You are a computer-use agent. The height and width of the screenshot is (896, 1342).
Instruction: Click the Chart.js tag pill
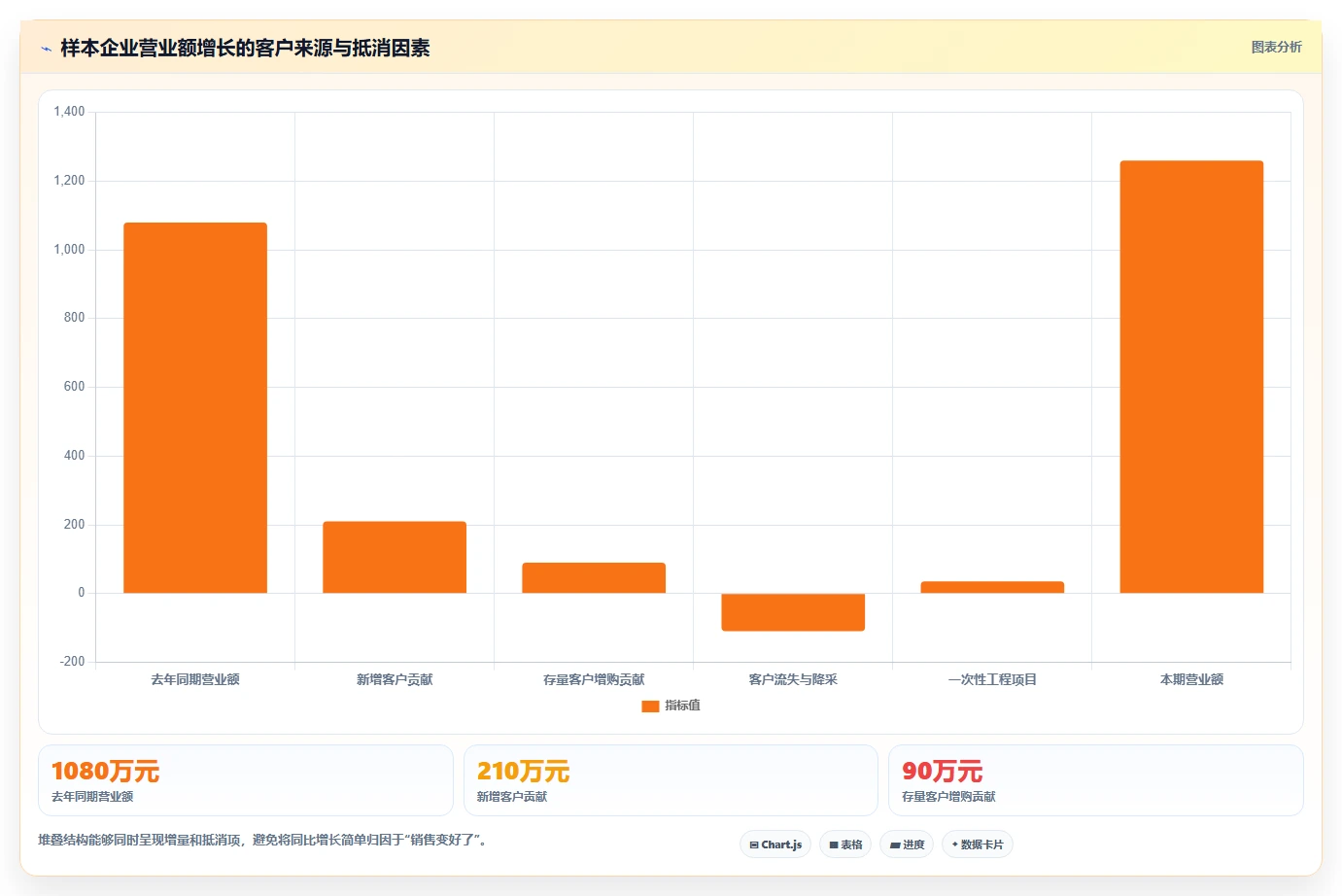pyautogui.click(x=775, y=844)
